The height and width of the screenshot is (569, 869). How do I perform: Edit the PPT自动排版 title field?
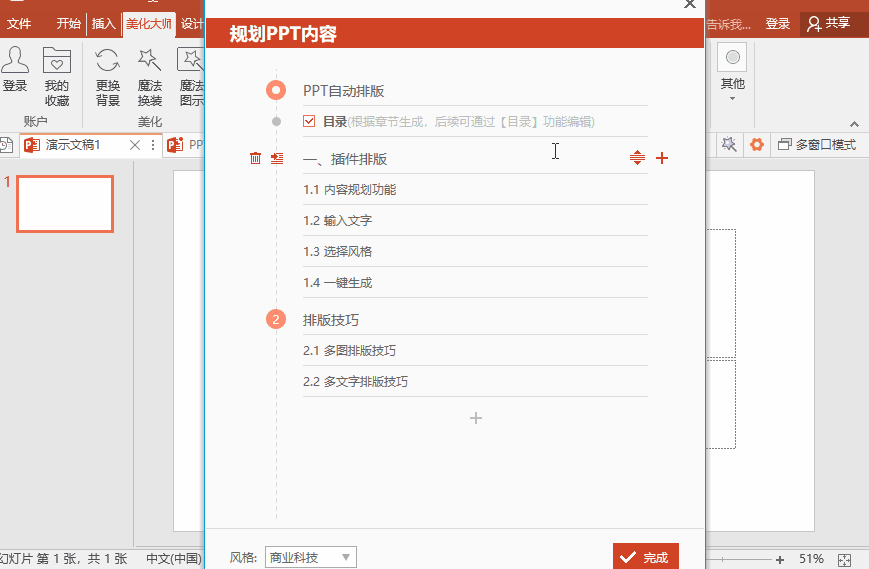click(x=475, y=91)
